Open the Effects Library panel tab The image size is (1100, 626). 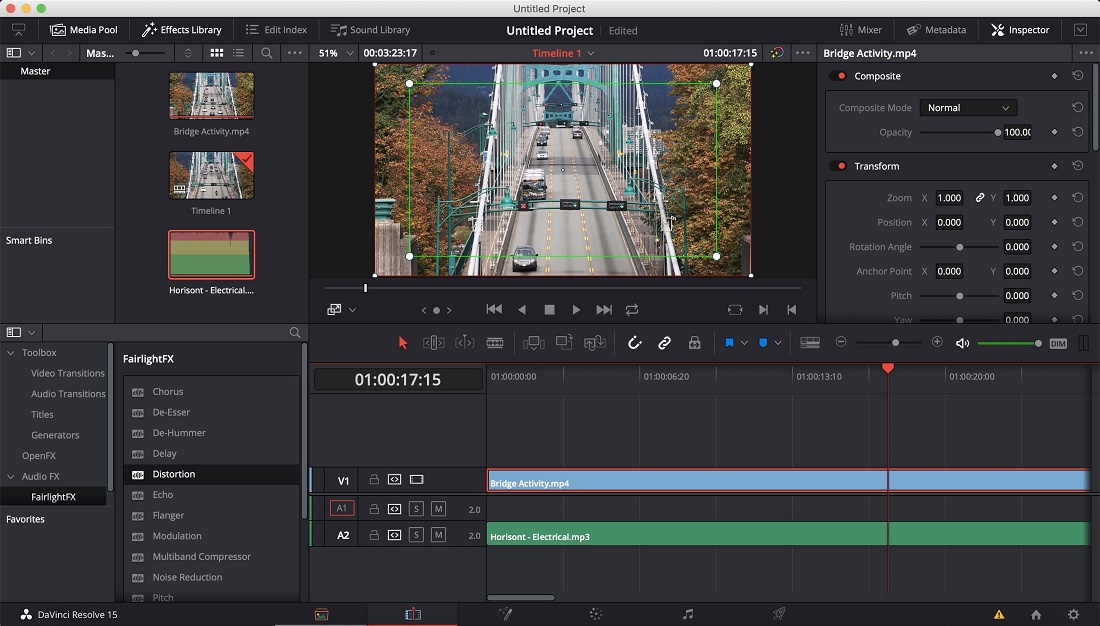click(182, 29)
